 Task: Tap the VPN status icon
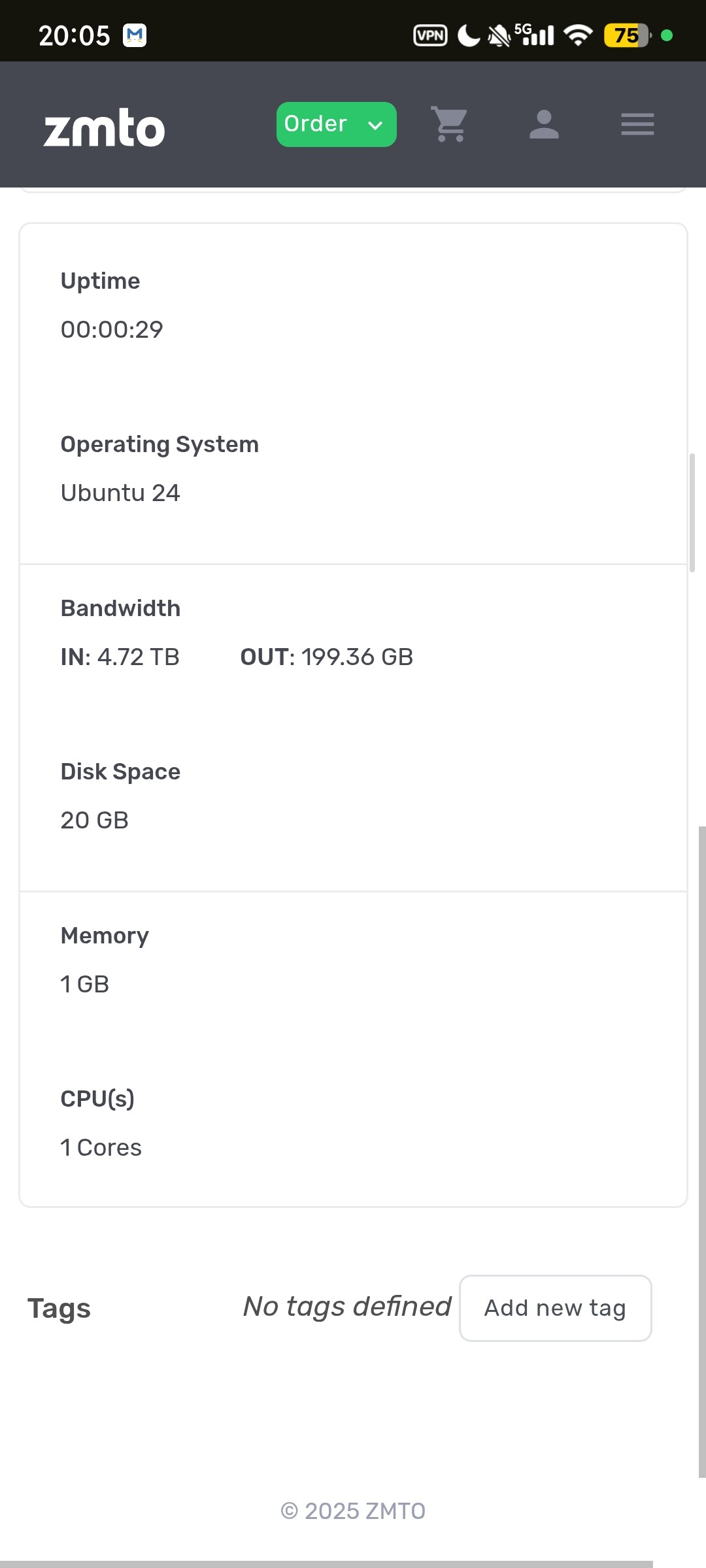click(430, 35)
